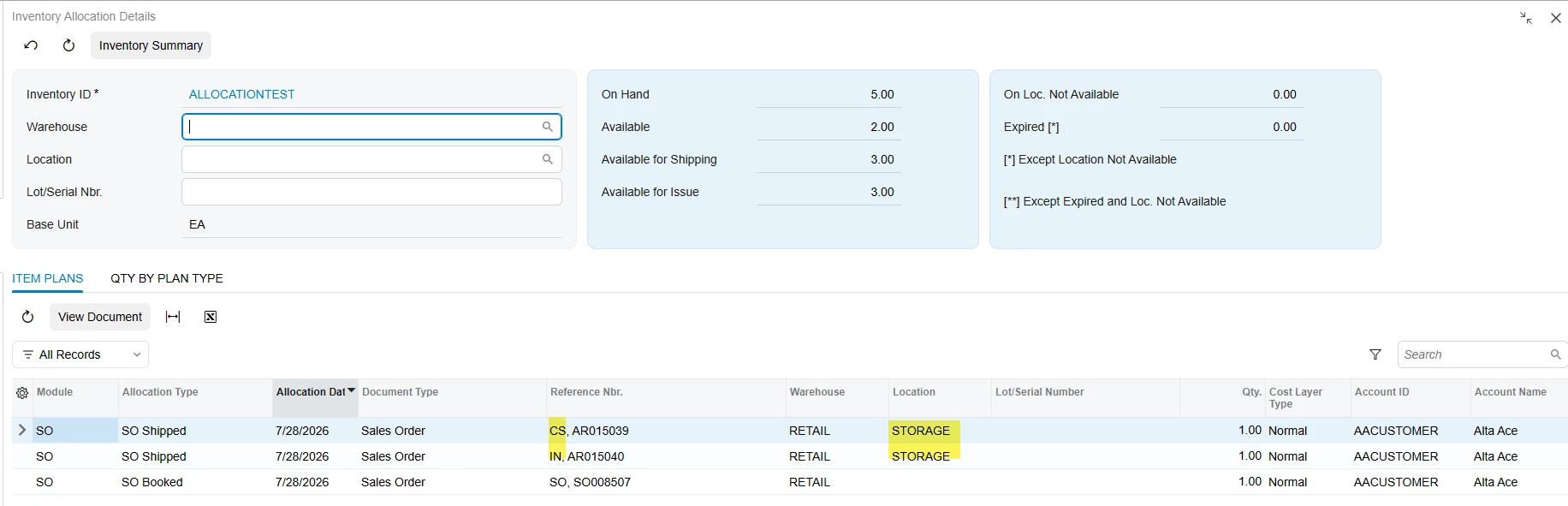Image resolution: width=1568 pixels, height=506 pixels.
Task: Click into the Lot/Serial Nbr. field
Action: click(x=371, y=192)
